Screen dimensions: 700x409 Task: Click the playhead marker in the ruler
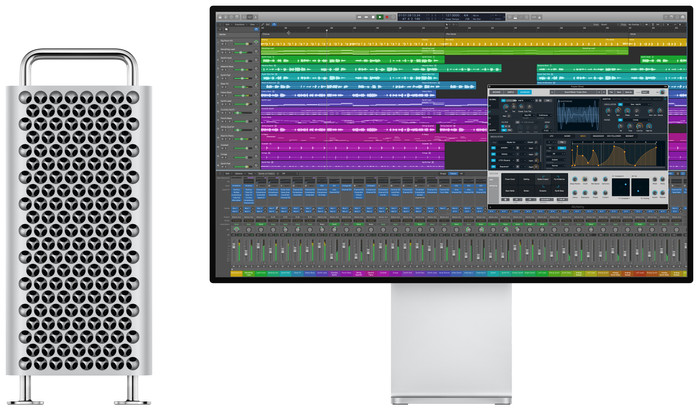pos(327,30)
